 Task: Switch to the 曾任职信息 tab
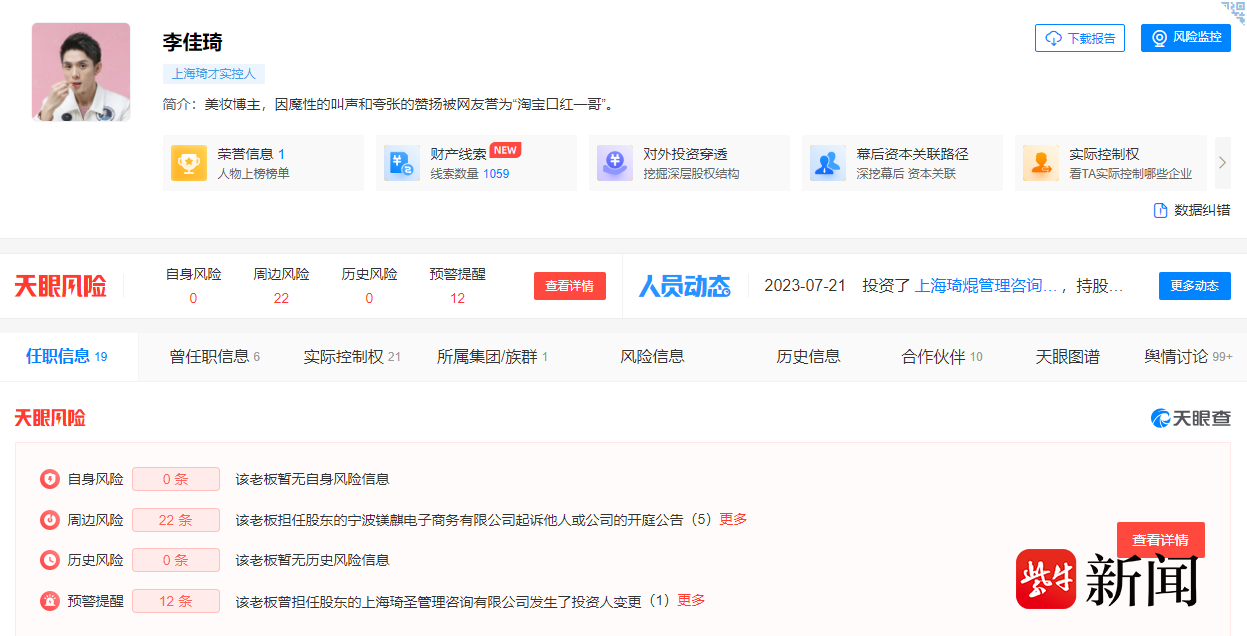(215, 357)
